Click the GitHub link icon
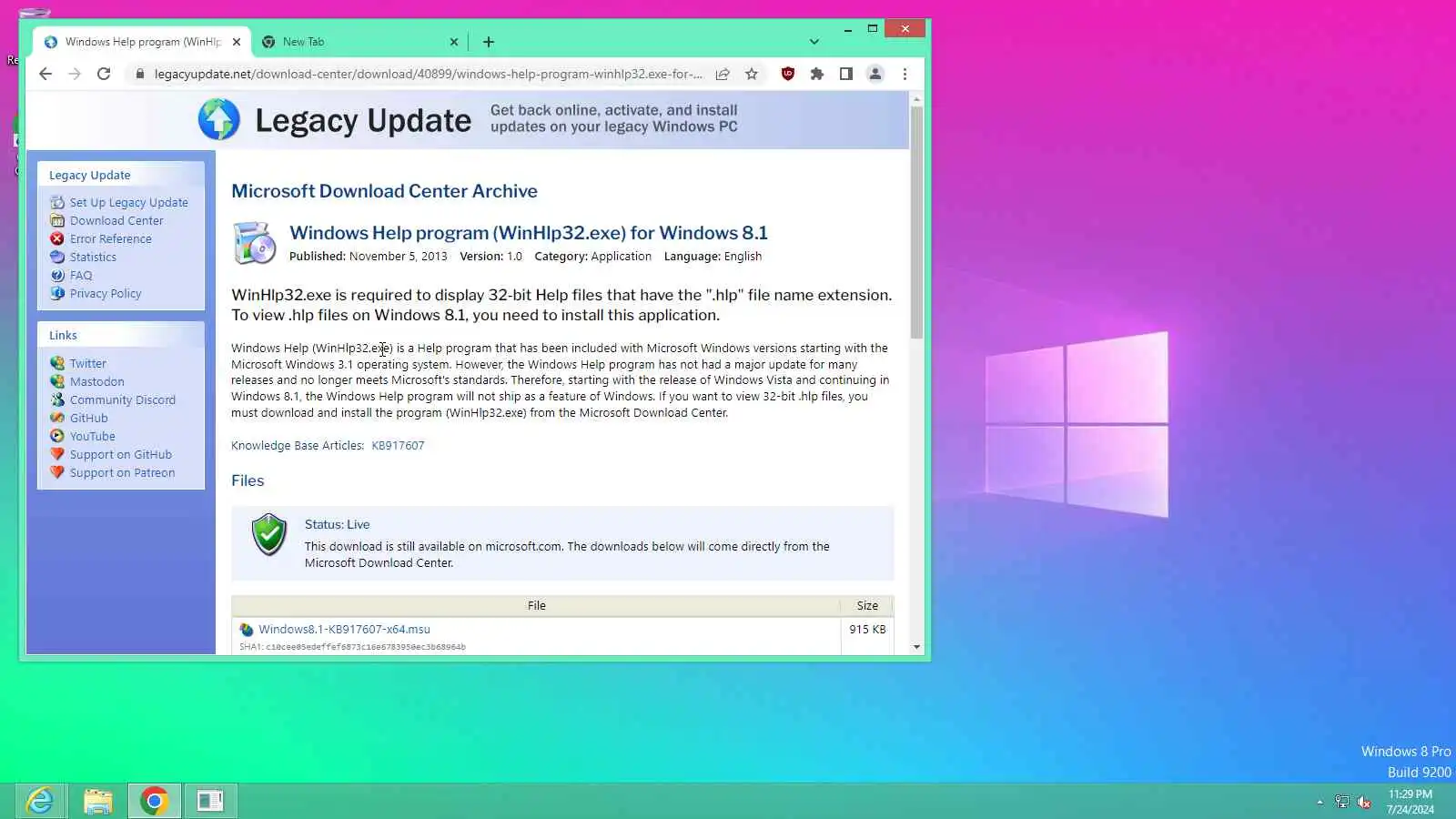This screenshot has width=1456, height=819. tap(57, 418)
